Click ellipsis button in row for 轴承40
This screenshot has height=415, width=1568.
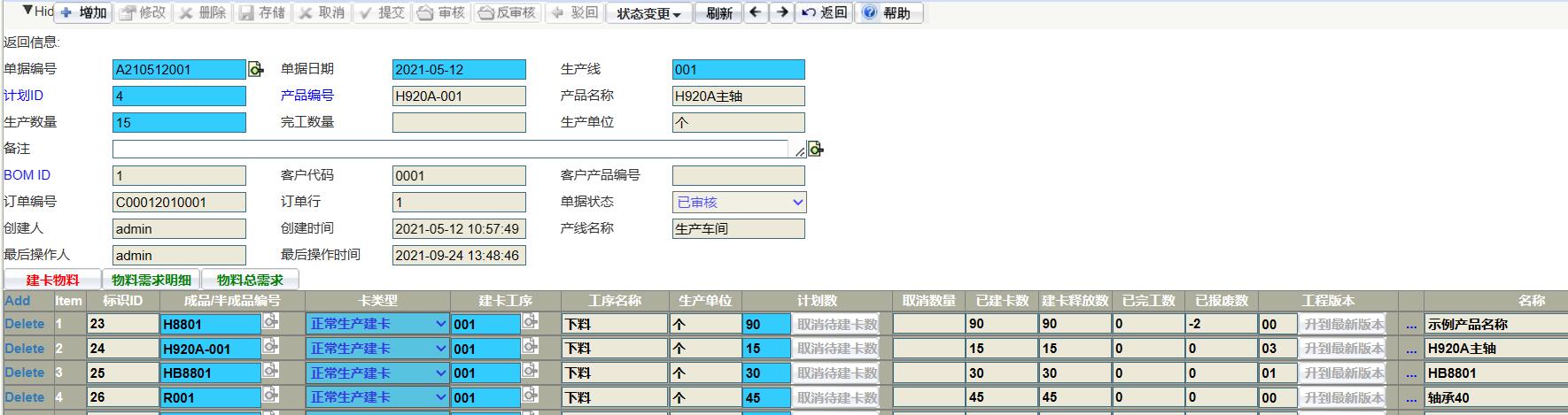point(1411,398)
